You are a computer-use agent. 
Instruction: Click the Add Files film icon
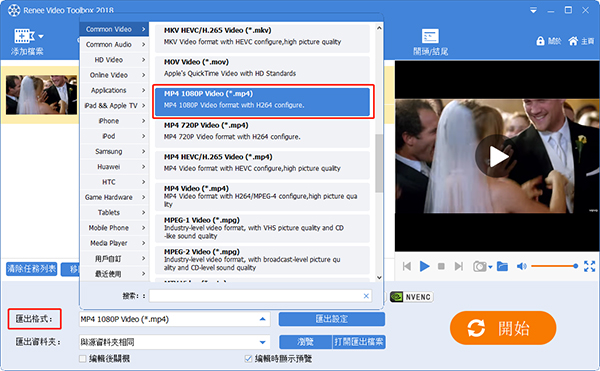[23, 36]
